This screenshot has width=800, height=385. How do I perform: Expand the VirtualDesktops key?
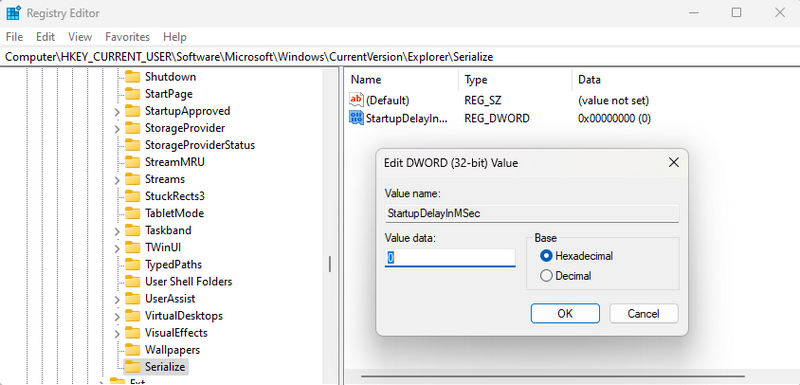pyautogui.click(x=117, y=317)
